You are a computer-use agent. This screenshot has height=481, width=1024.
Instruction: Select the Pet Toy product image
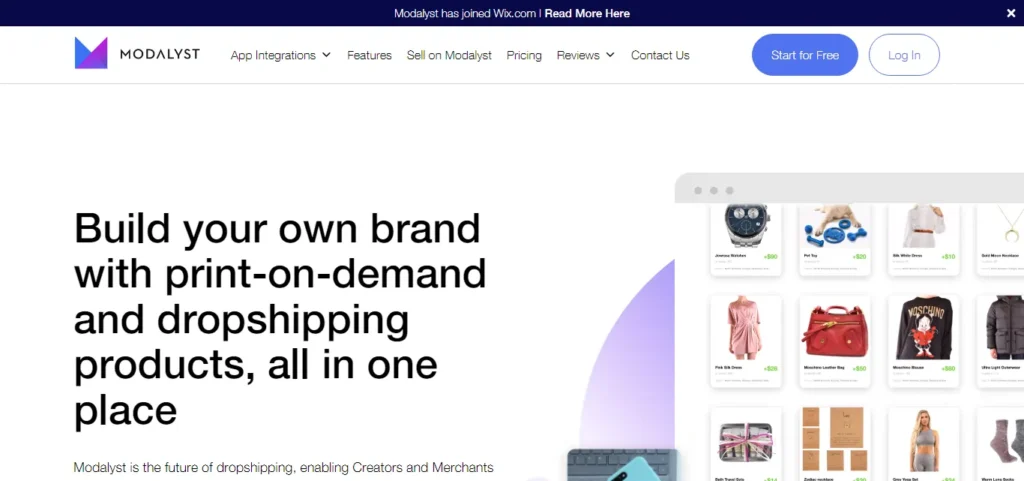coord(835,225)
